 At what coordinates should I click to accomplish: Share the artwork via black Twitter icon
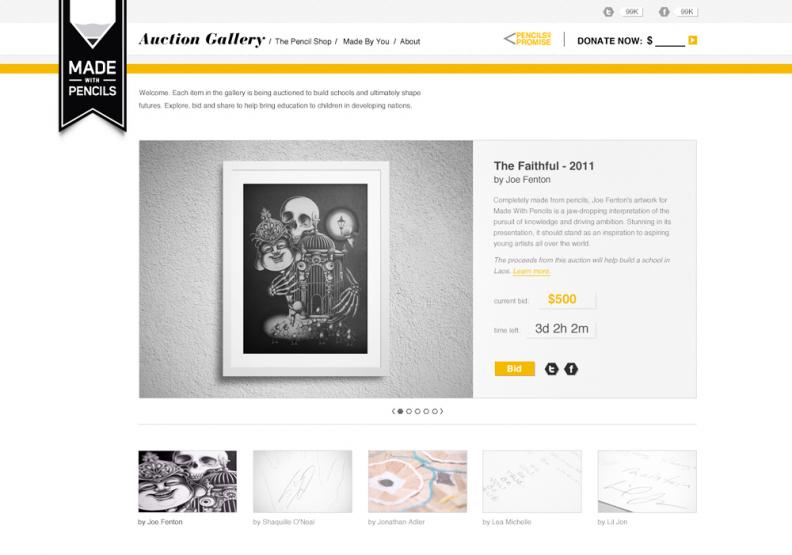point(552,369)
